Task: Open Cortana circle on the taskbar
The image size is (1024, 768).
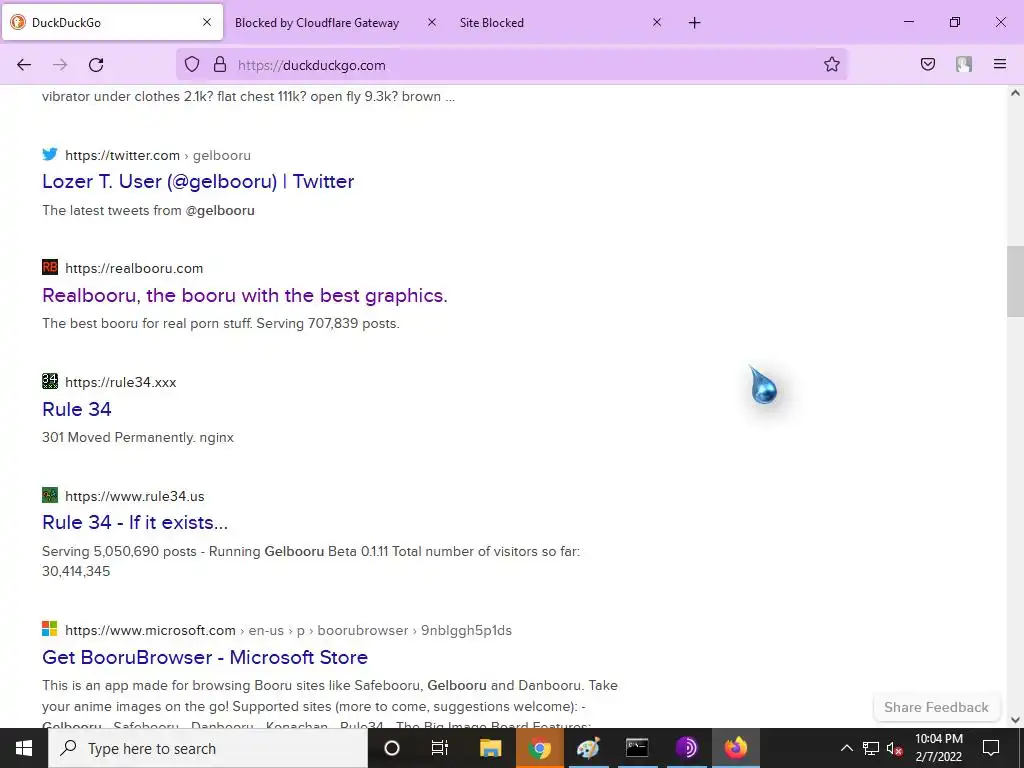Action: (392, 748)
